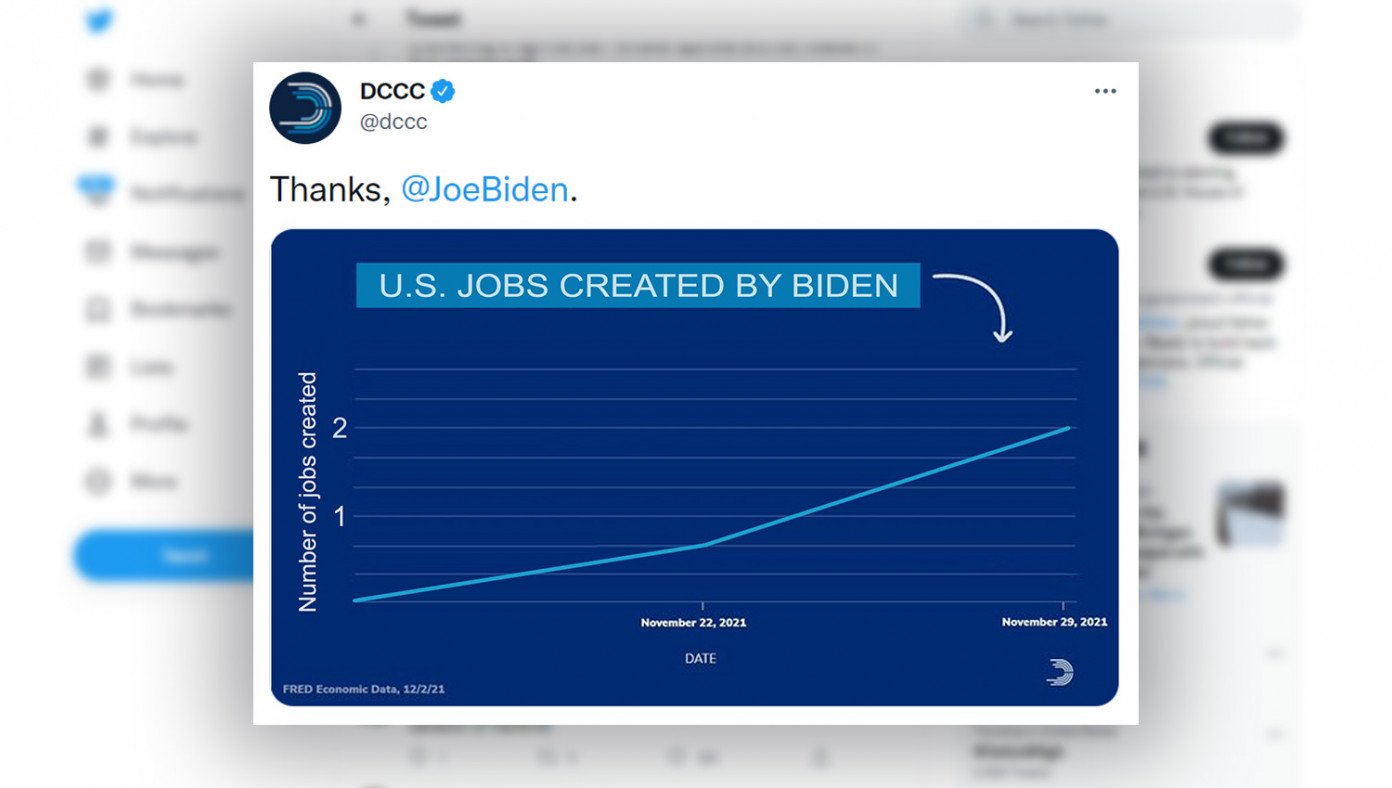Click the blue verified badge beside DCCC
The image size is (1392, 788).
pyautogui.click(x=443, y=91)
